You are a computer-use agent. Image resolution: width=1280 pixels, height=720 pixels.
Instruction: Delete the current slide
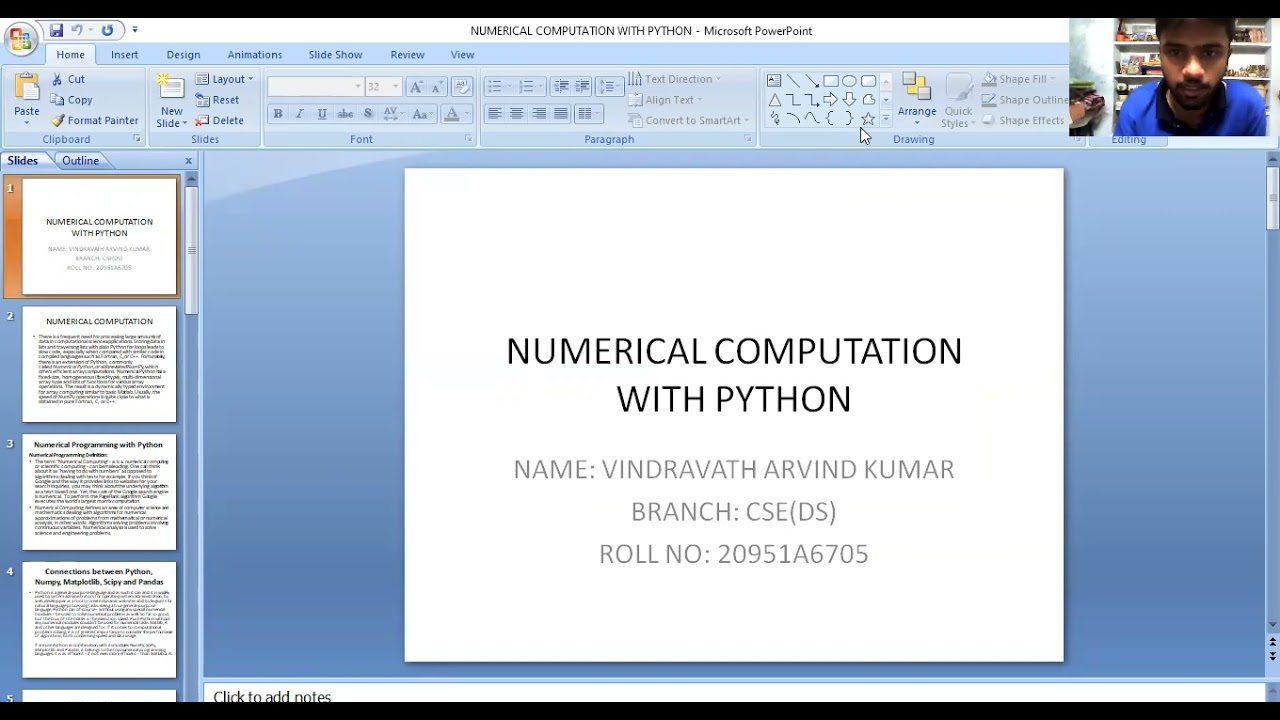[219, 120]
